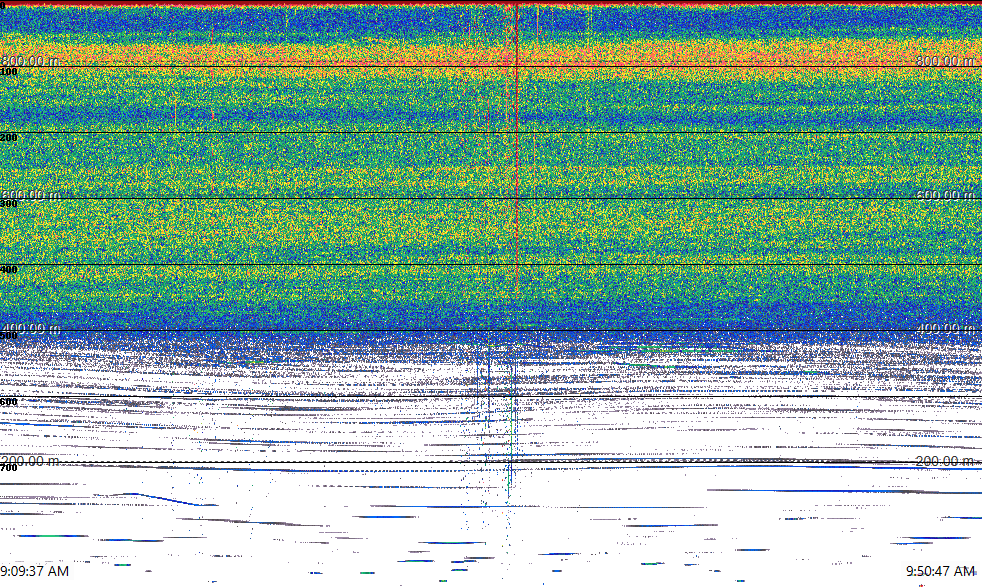The image size is (982, 588).
Task: Click the right-edge 600.00 m depth label
Action: point(946,195)
